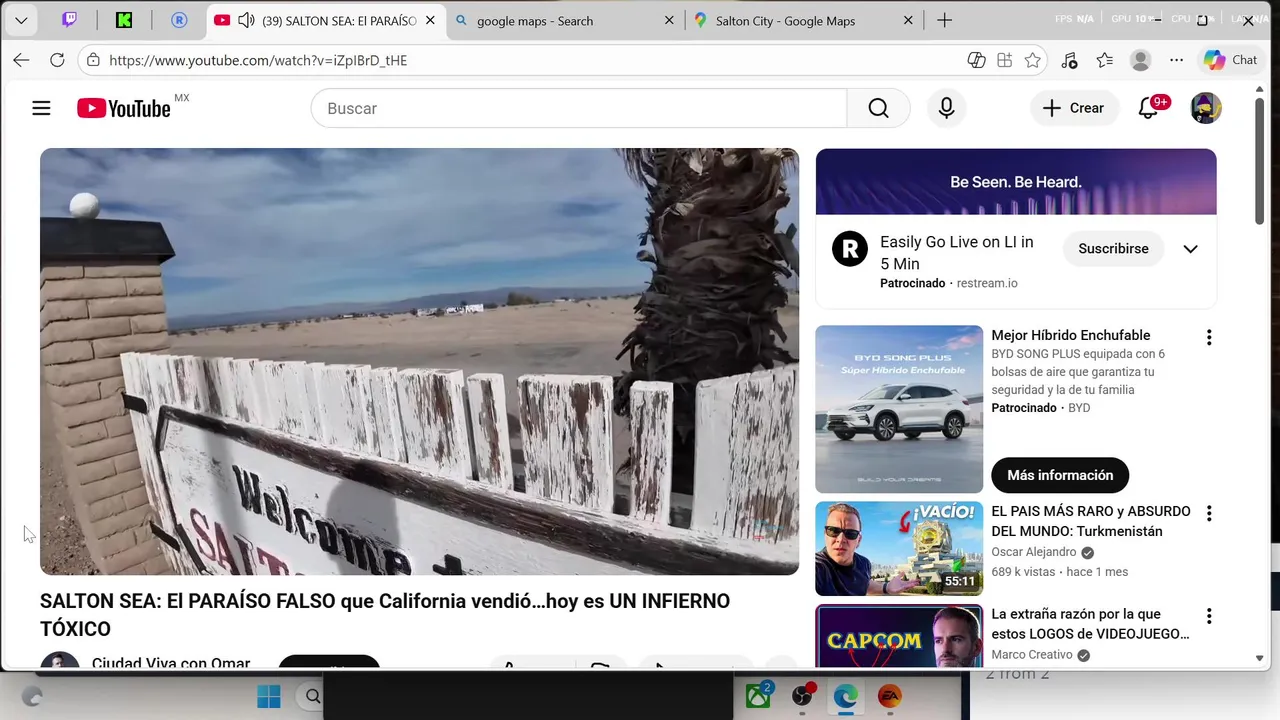Image resolution: width=1280 pixels, height=720 pixels.
Task: Open the Ciudad Viva con Omar channel
Action: click(x=171, y=664)
